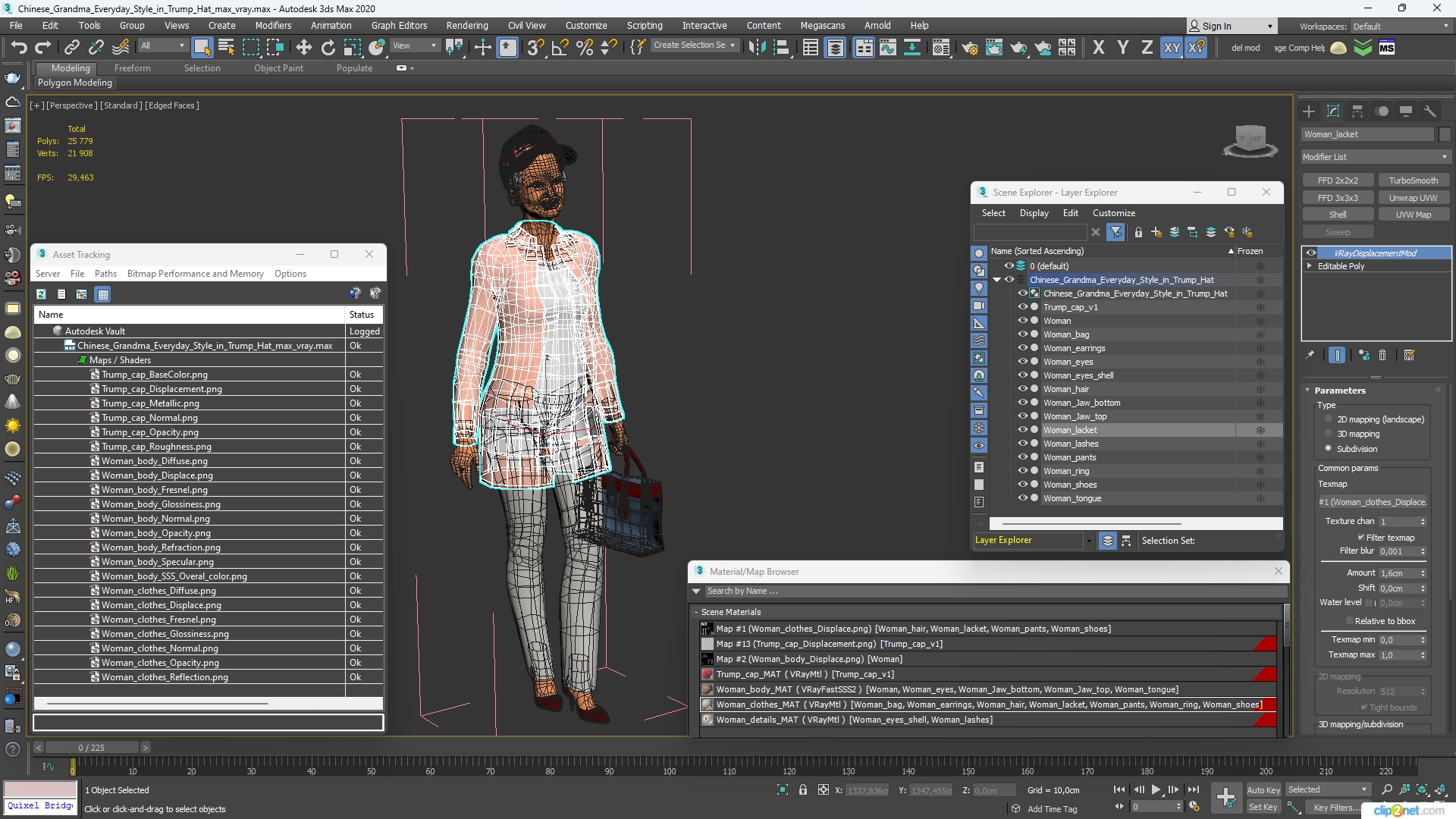Screen dimensions: 1456x819
Task: Toggle the Percent Snap icon
Action: coord(584,48)
